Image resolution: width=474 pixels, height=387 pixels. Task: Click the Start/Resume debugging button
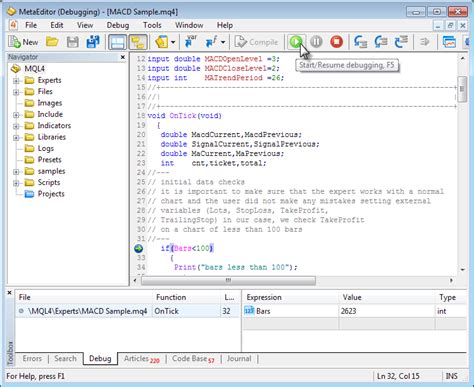296,42
